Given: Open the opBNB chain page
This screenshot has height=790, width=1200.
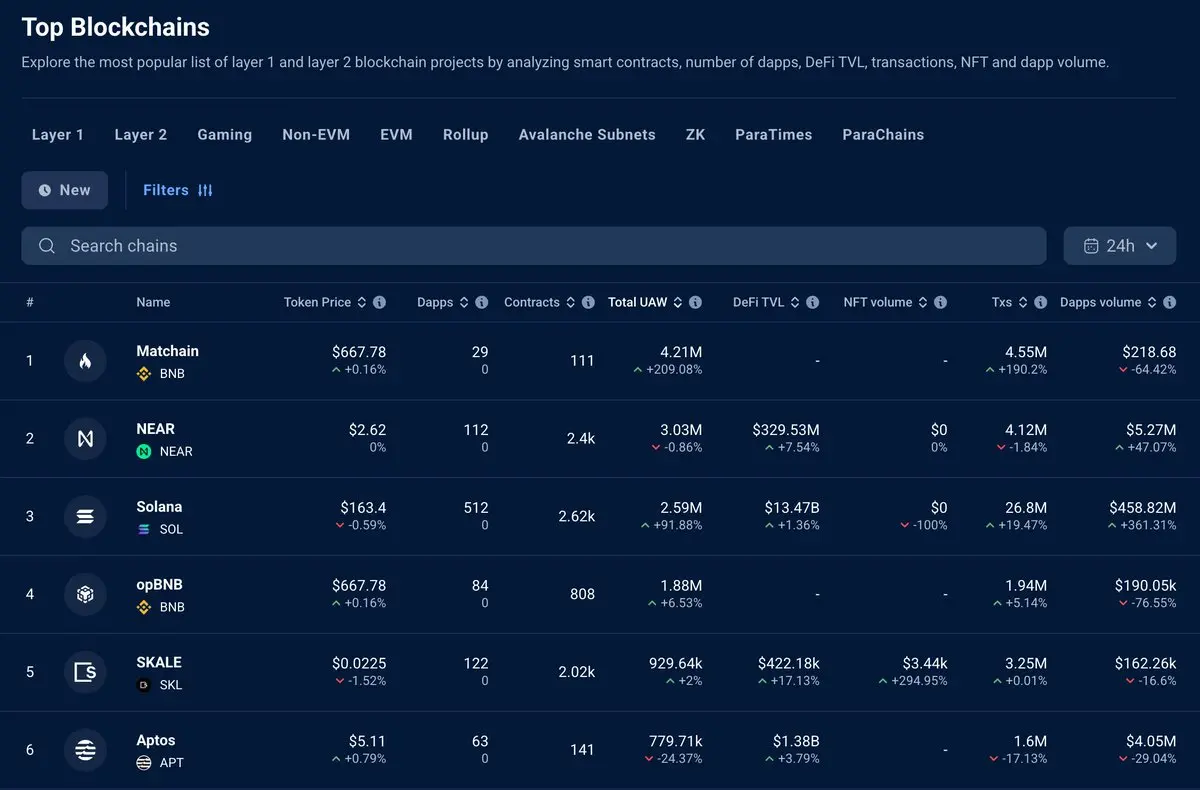Looking at the screenshot, I should tap(159, 585).
